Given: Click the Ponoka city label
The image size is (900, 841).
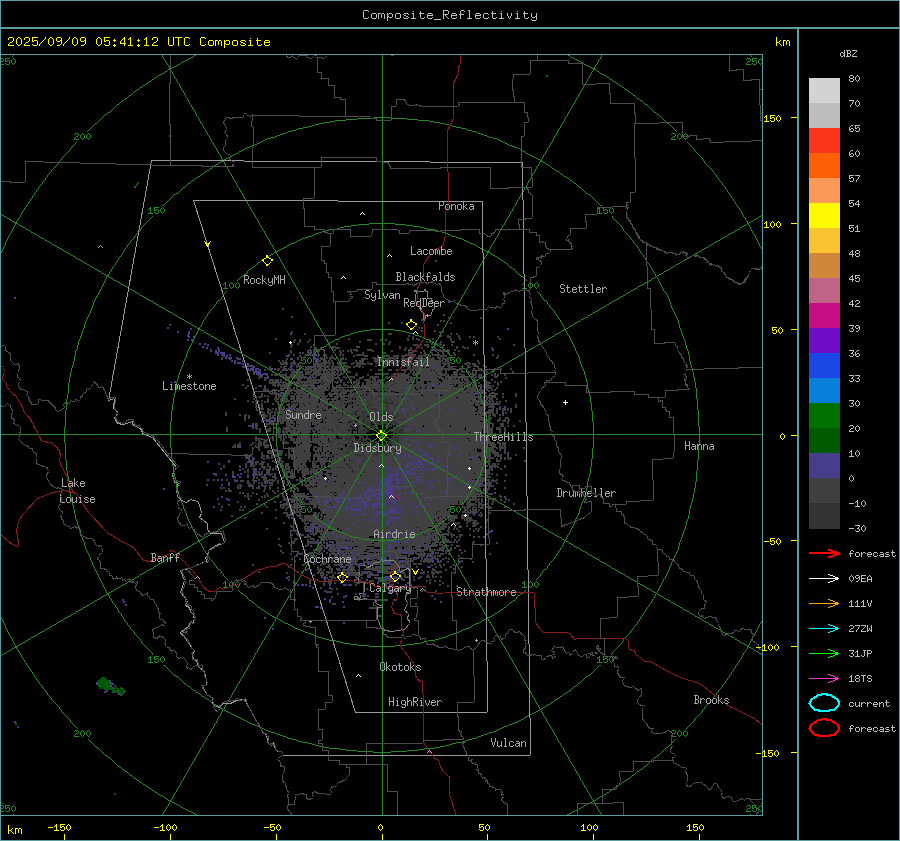Looking at the screenshot, I should pyautogui.click(x=456, y=206).
